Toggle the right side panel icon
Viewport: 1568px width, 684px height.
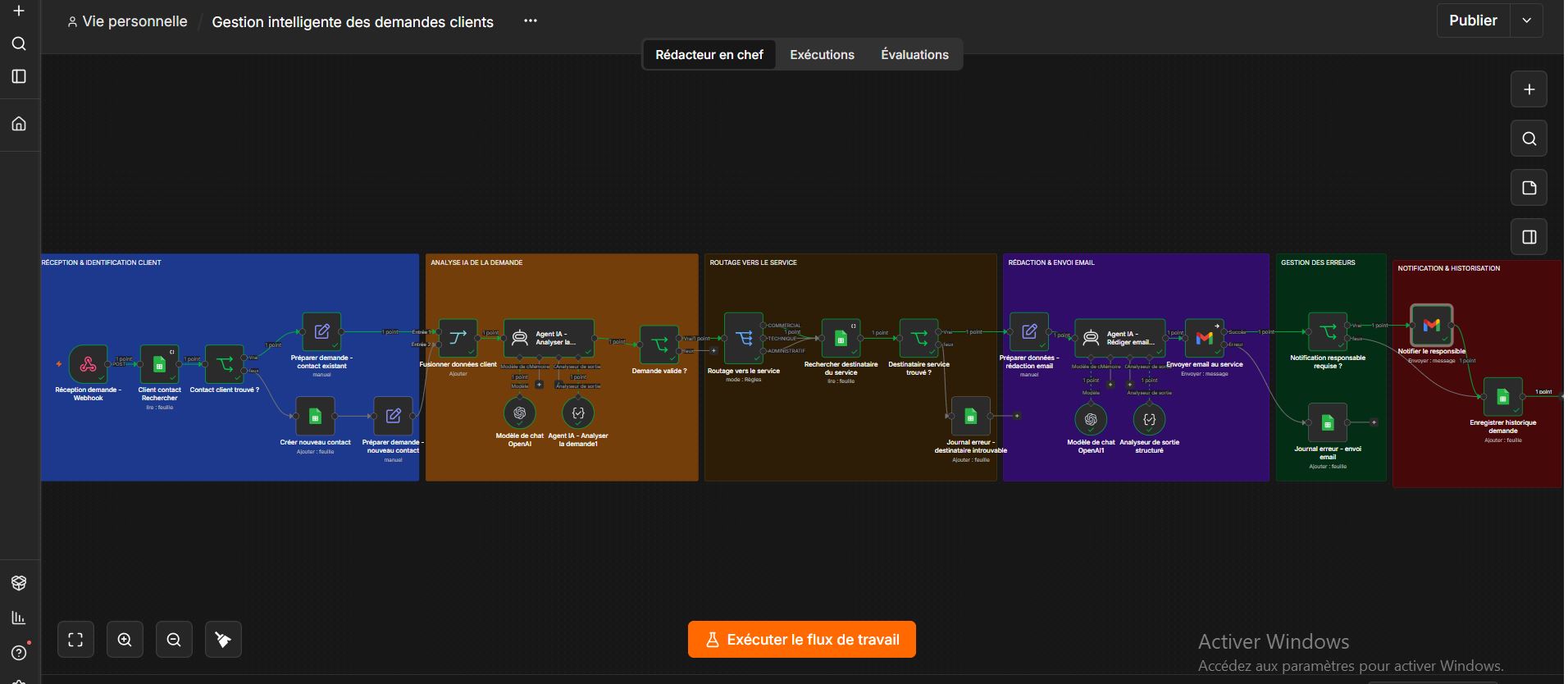pos(1529,237)
